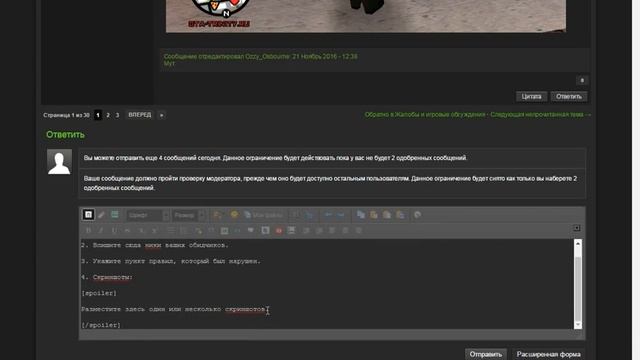Toggle the editor source mode switch icon
640x360 pixels.
tap(88, 215)
